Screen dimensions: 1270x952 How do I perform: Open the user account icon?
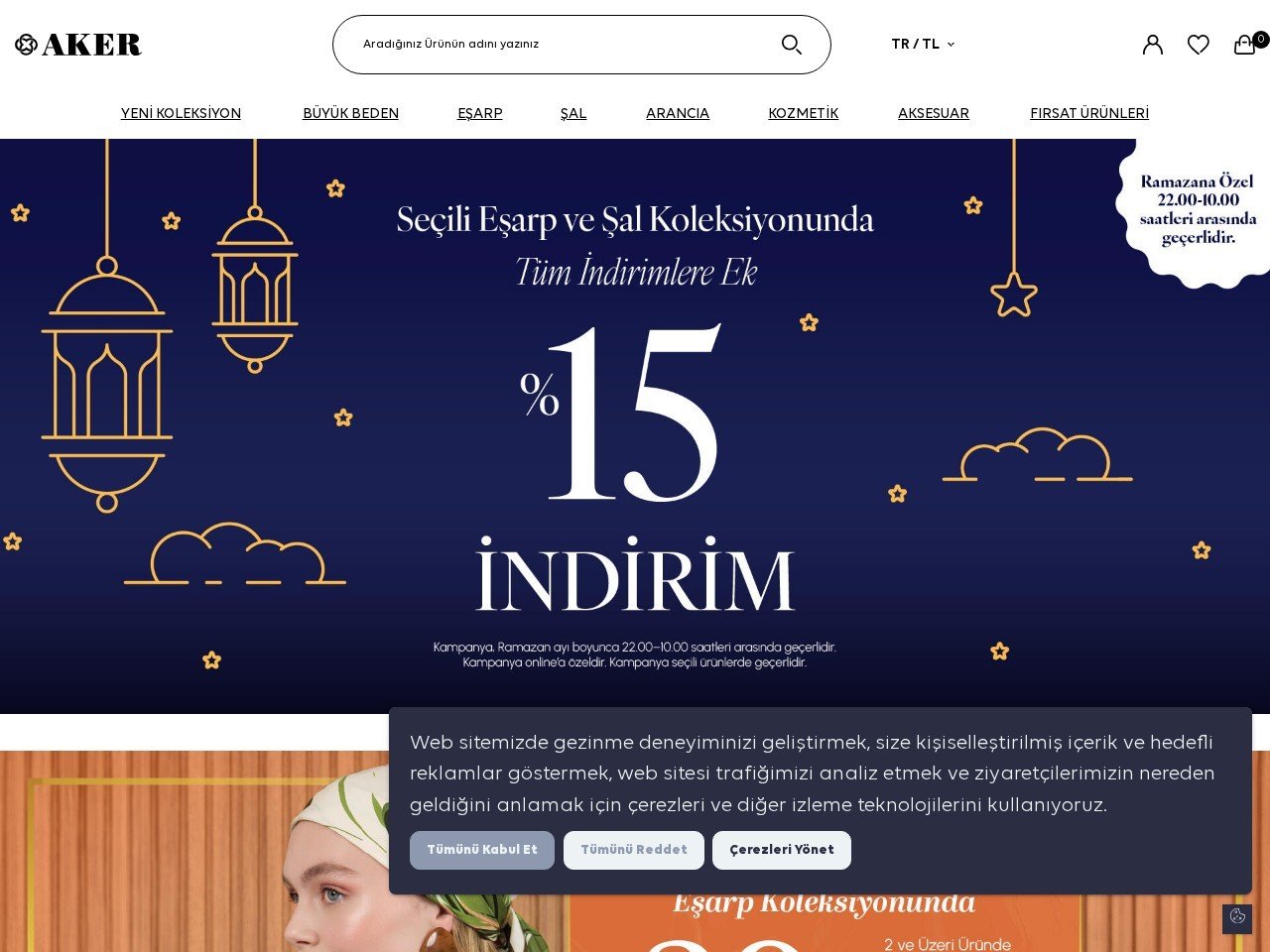pyautogui.click(x=1152, y=45)
